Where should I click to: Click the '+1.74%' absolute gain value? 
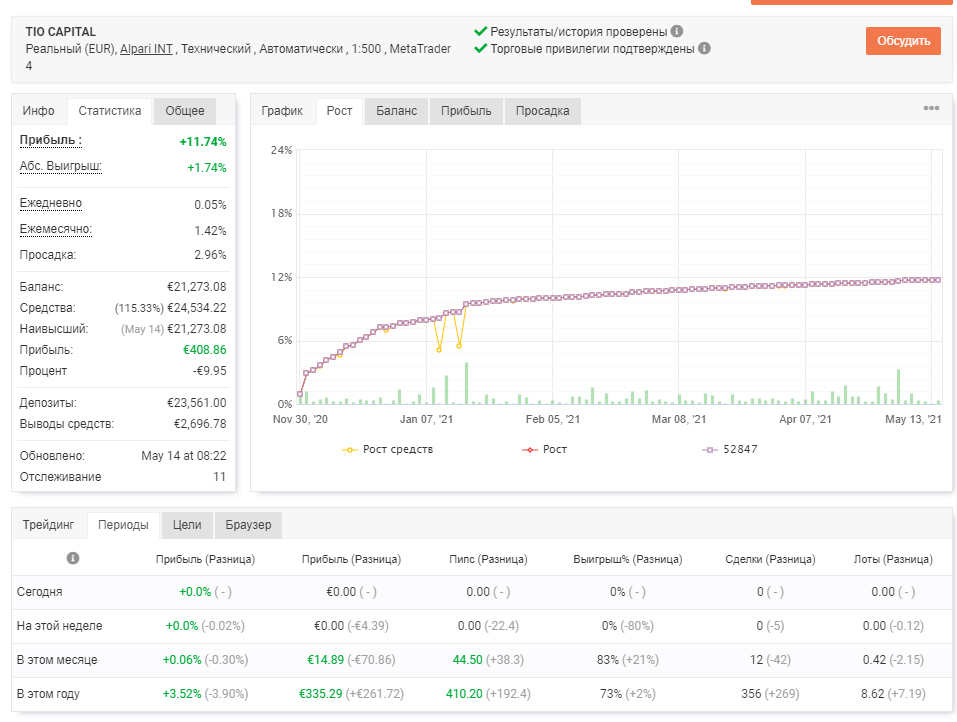207,168
